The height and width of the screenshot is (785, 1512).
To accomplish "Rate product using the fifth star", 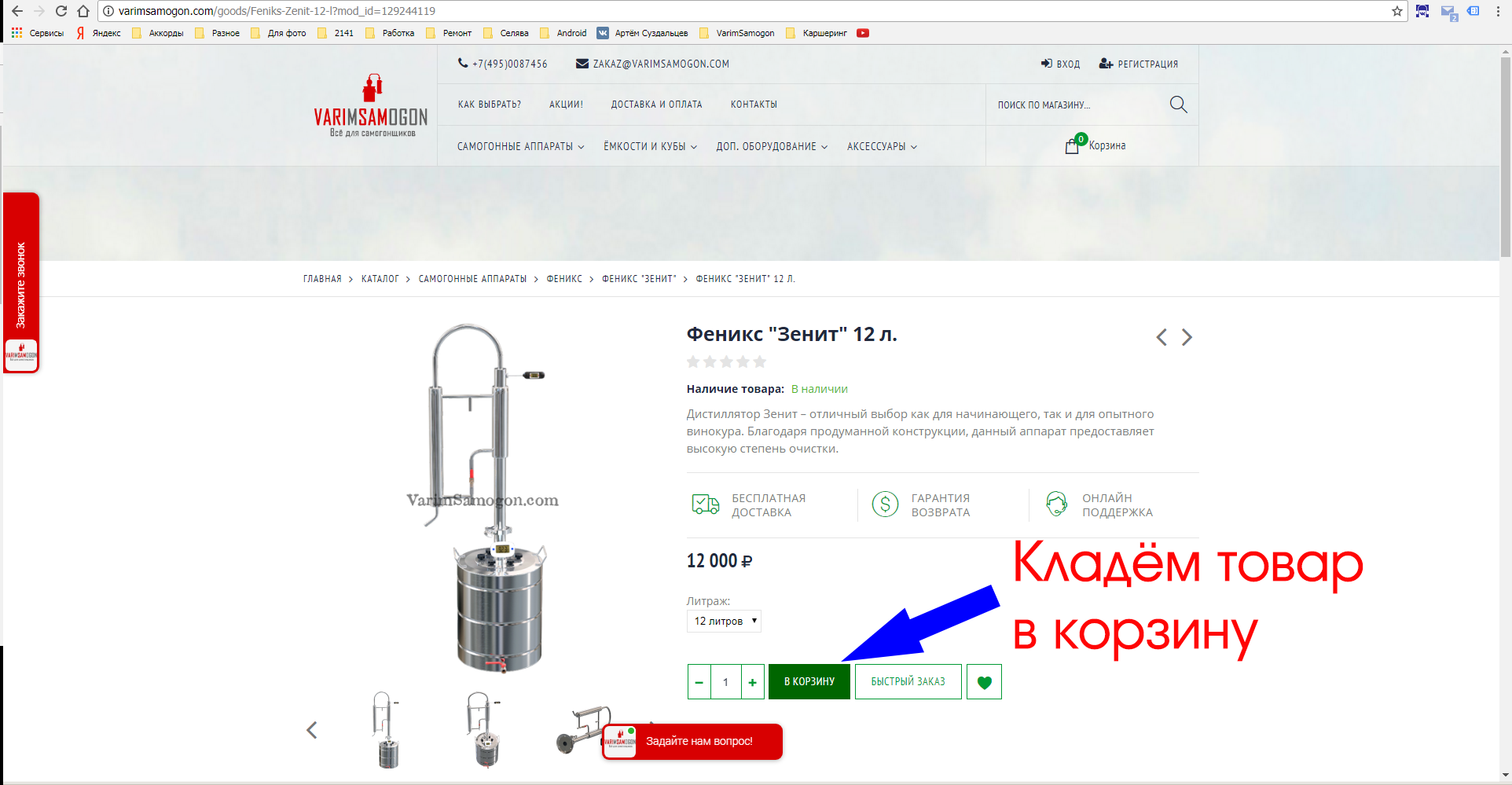I will point(759,361).
